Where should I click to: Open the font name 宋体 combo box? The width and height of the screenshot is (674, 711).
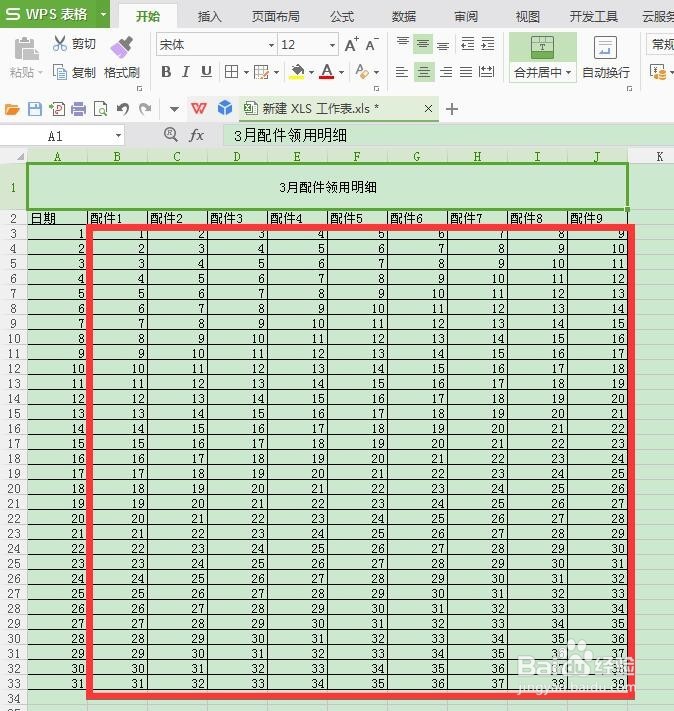point(217,44)
